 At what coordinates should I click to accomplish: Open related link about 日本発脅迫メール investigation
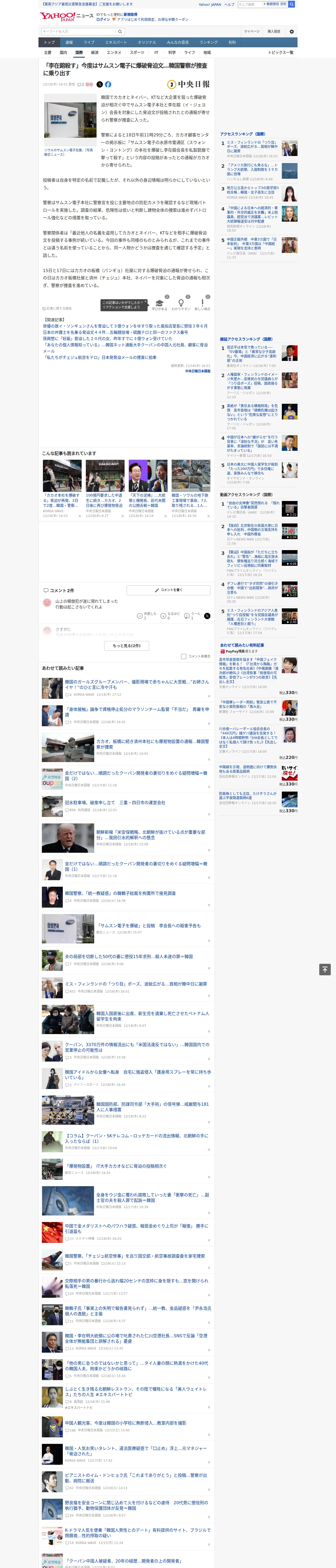click(99, 357)
